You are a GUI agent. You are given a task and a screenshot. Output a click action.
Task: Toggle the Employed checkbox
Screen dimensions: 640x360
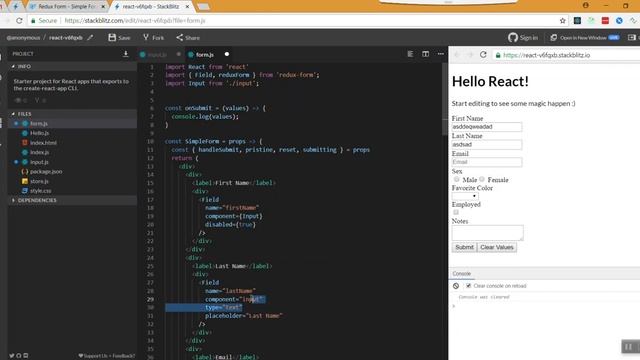[456, 212]
